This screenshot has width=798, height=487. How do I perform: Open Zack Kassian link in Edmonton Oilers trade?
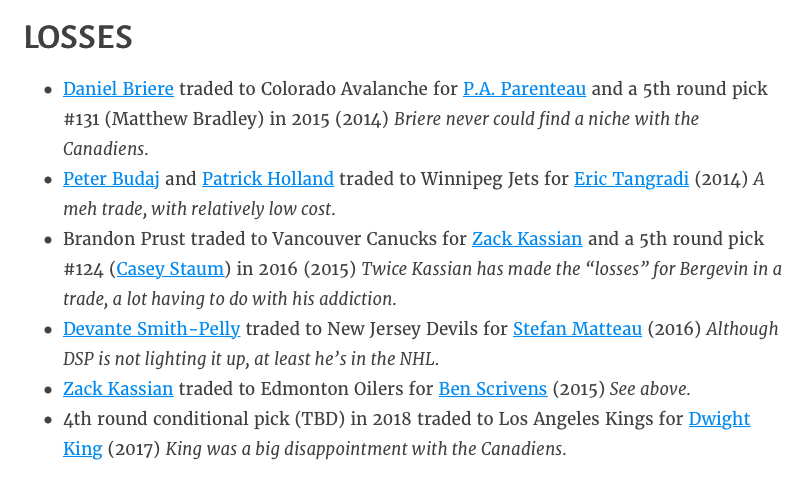coord(118,389)
